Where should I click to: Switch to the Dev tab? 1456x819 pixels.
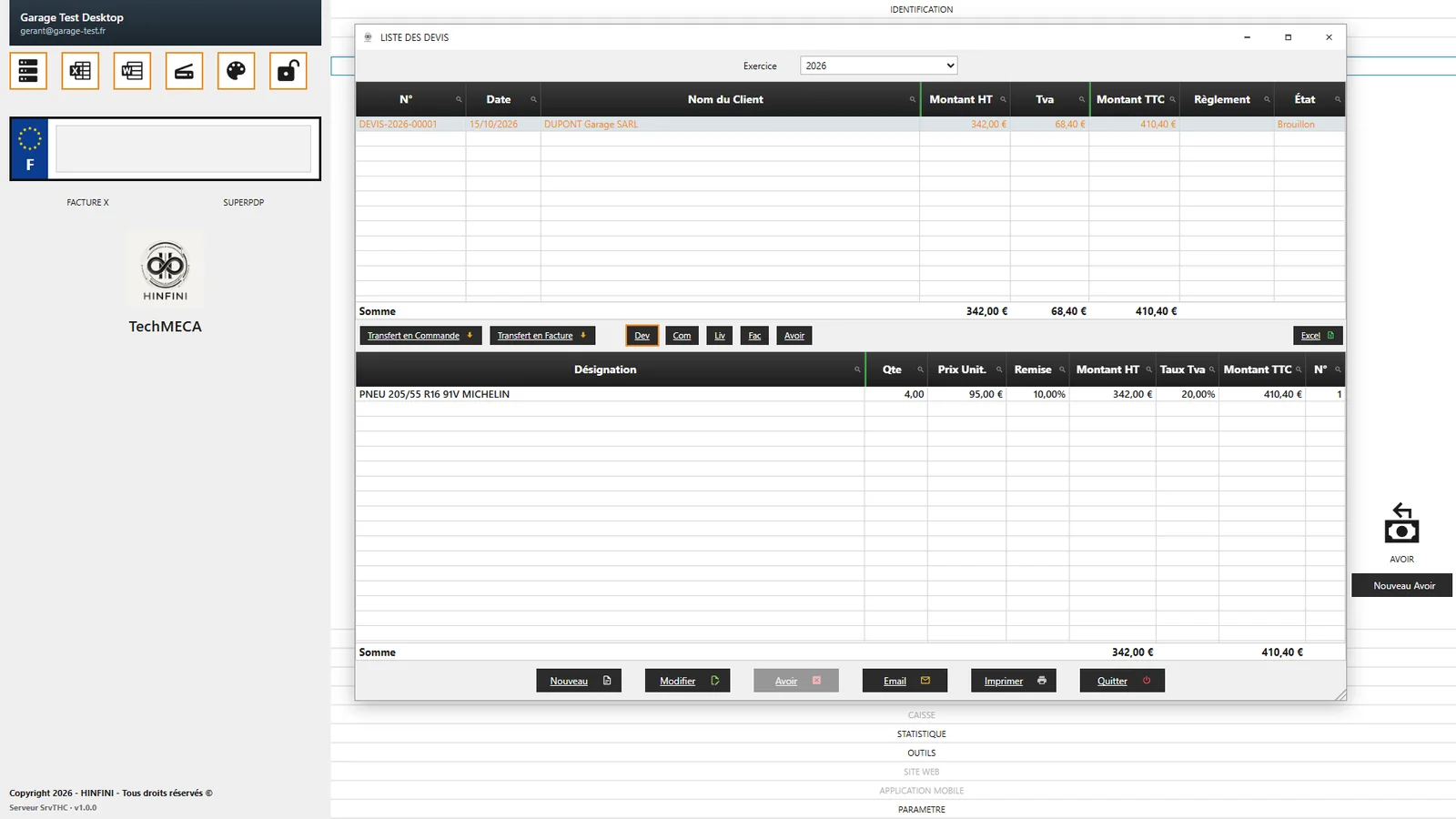(x=642, y=336)
